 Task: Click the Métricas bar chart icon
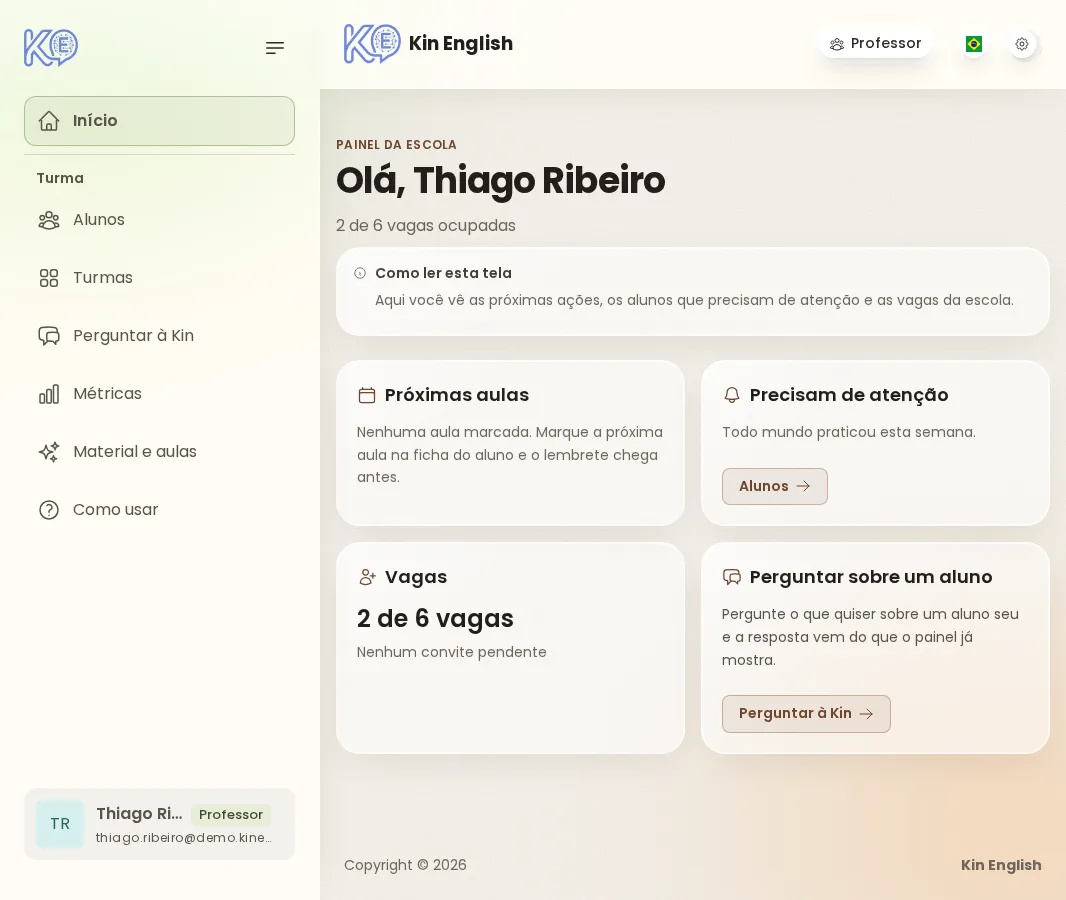click(49, 394)
